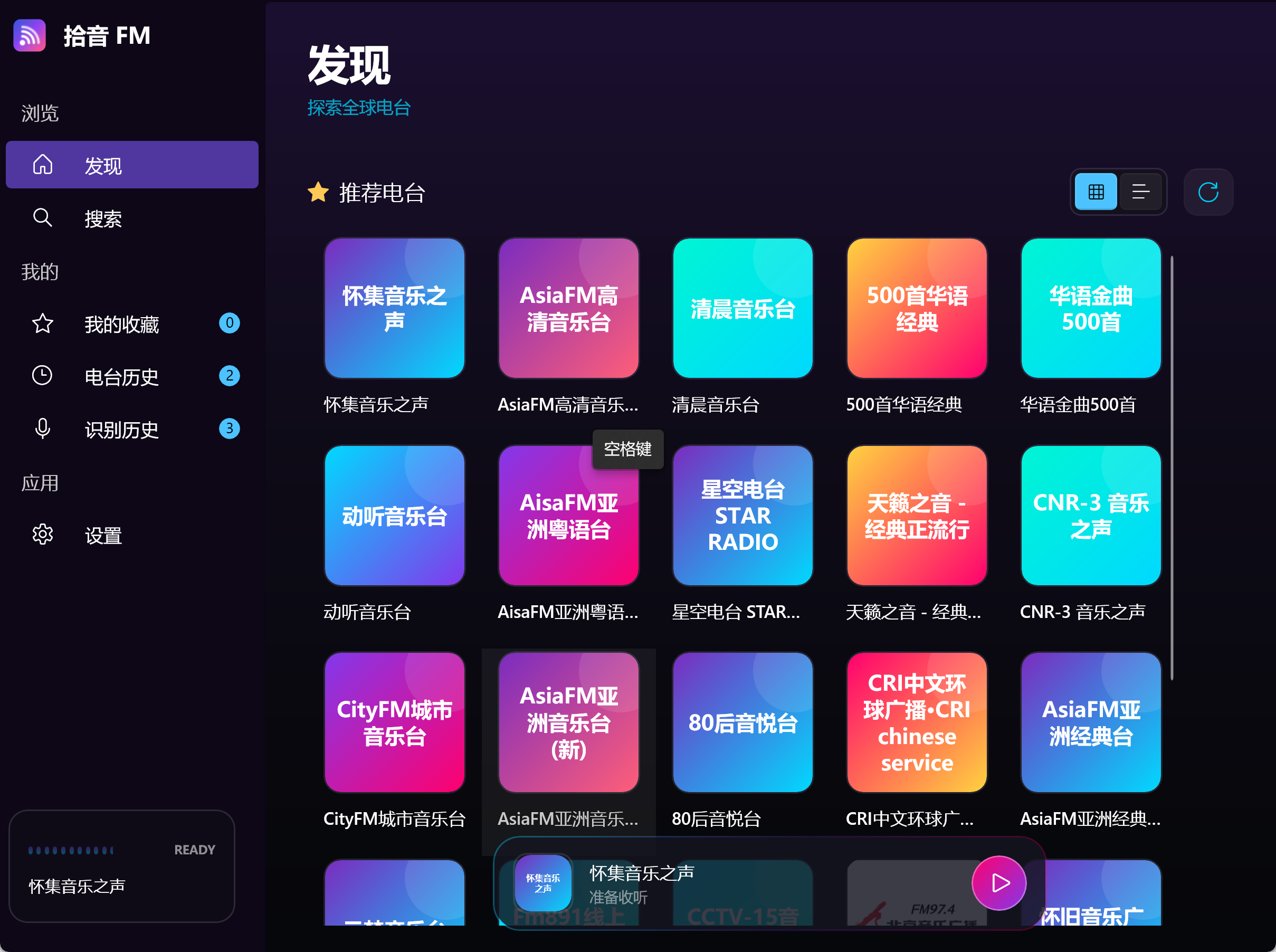This screenshot has height=952, width=1276.
Task: Select AsiaFM高清音乐台 station card
Action: (x=569, y=308)
